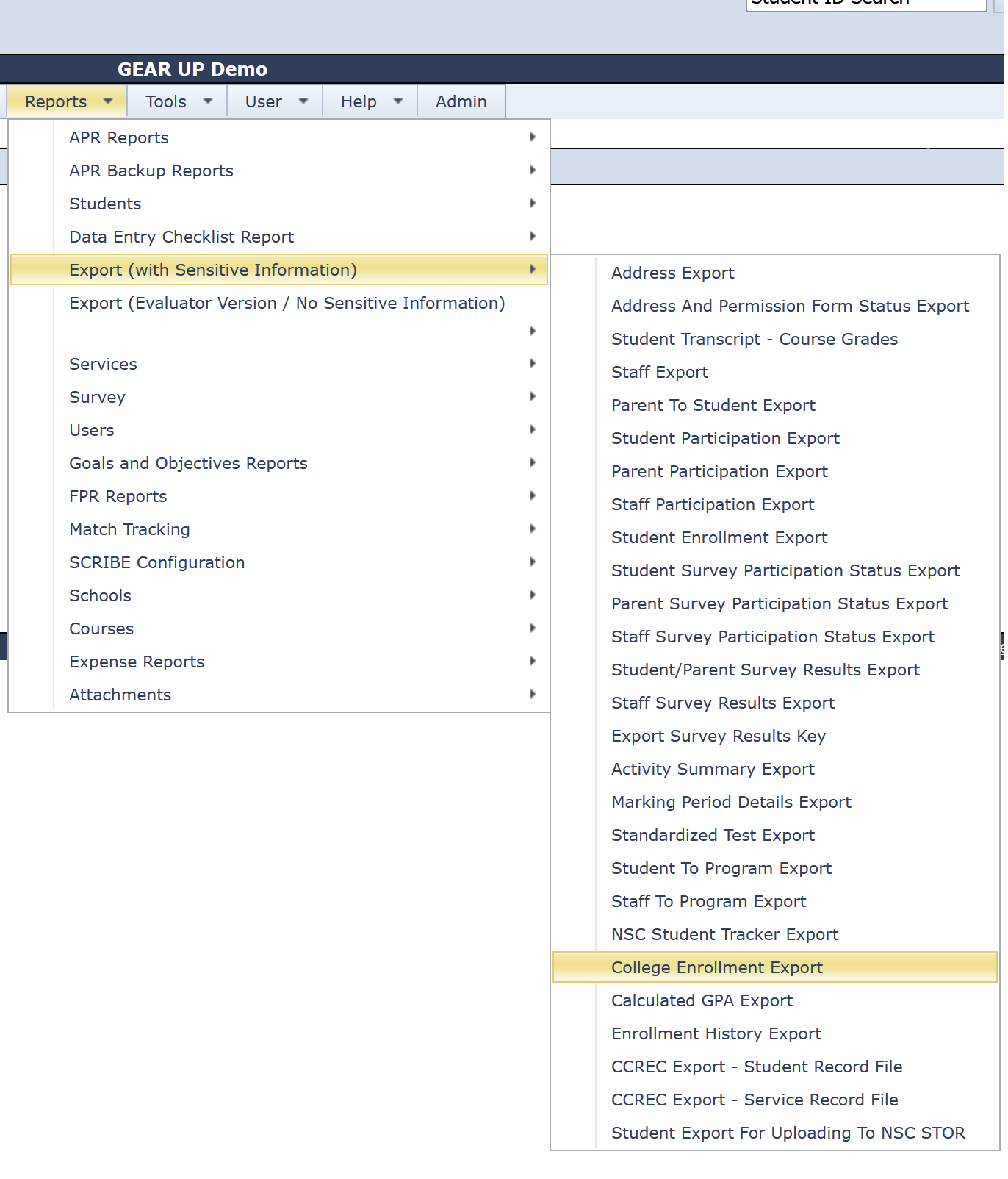Expand Data Entry Checklist Report arrow
Screen dimensions: 1008x1179
tap(533, 236)
